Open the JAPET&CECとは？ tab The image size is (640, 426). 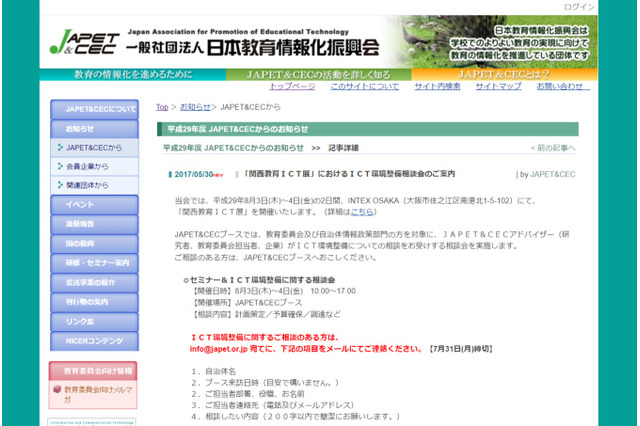[504, 74]
